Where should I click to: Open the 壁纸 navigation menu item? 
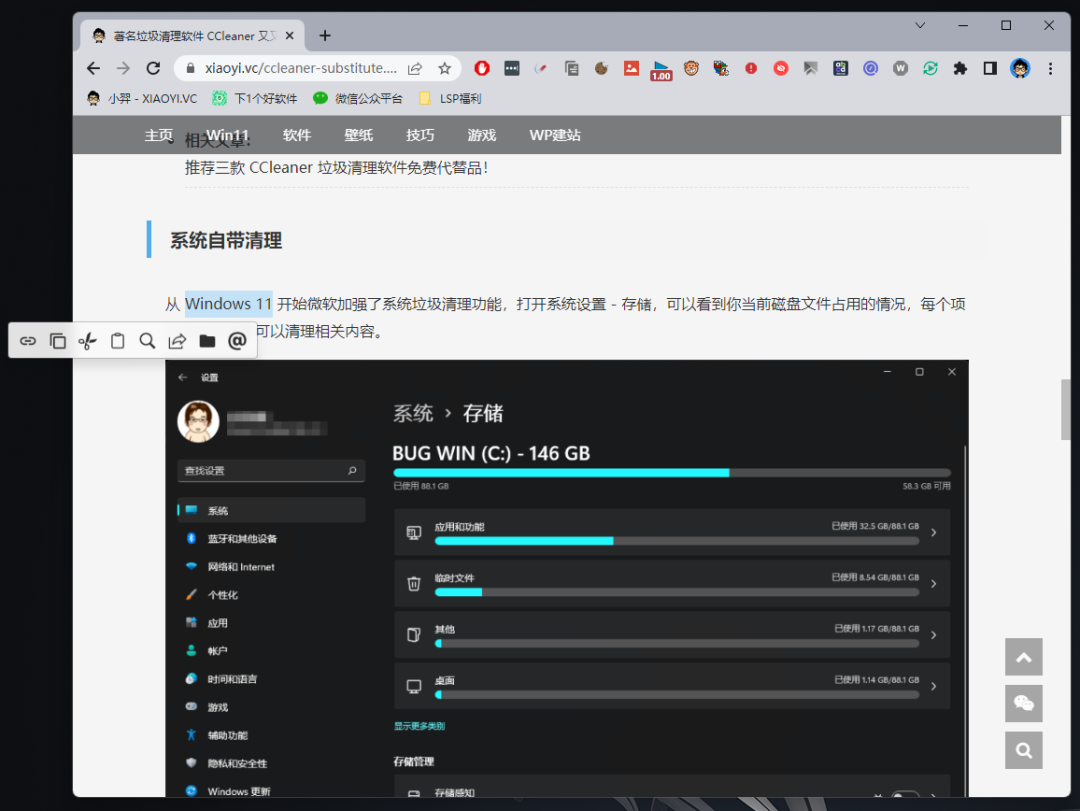(359, 135)
